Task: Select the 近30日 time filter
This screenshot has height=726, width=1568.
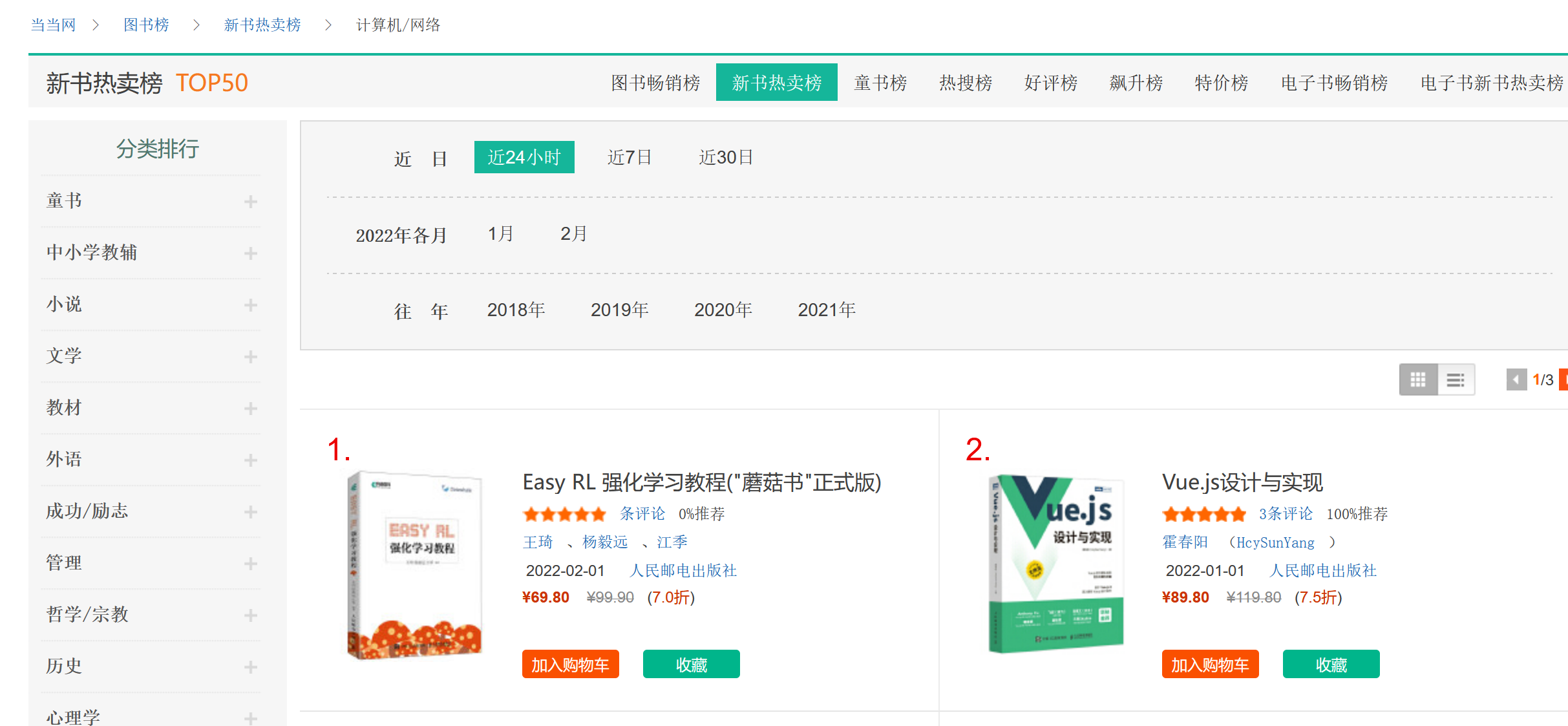Action: tap(726, 157)
